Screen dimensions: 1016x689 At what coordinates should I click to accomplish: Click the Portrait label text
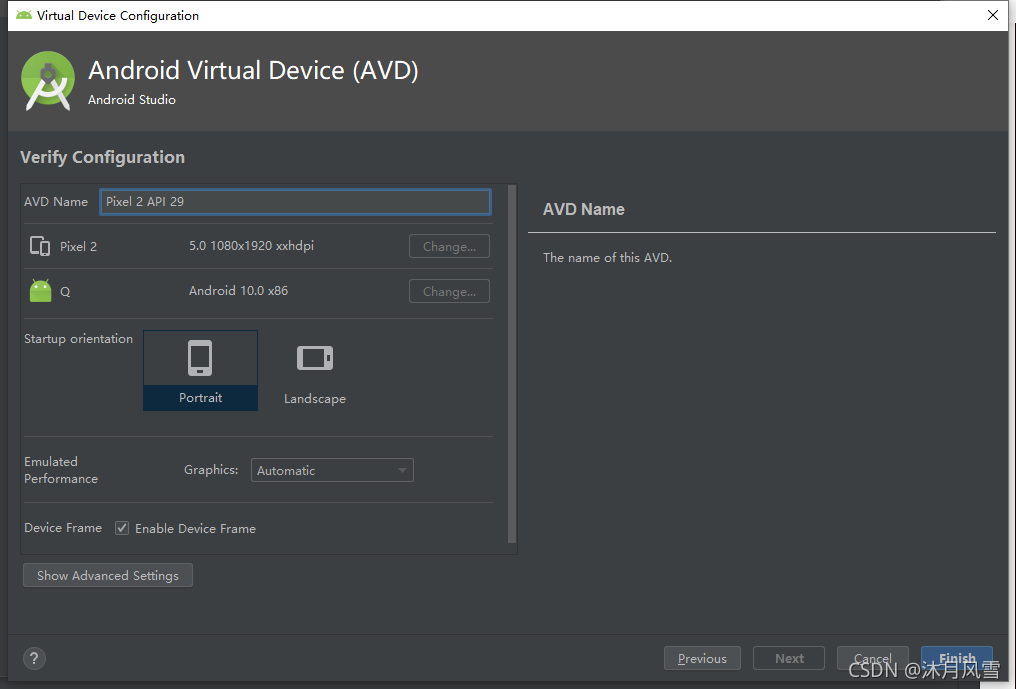[200, 398]
